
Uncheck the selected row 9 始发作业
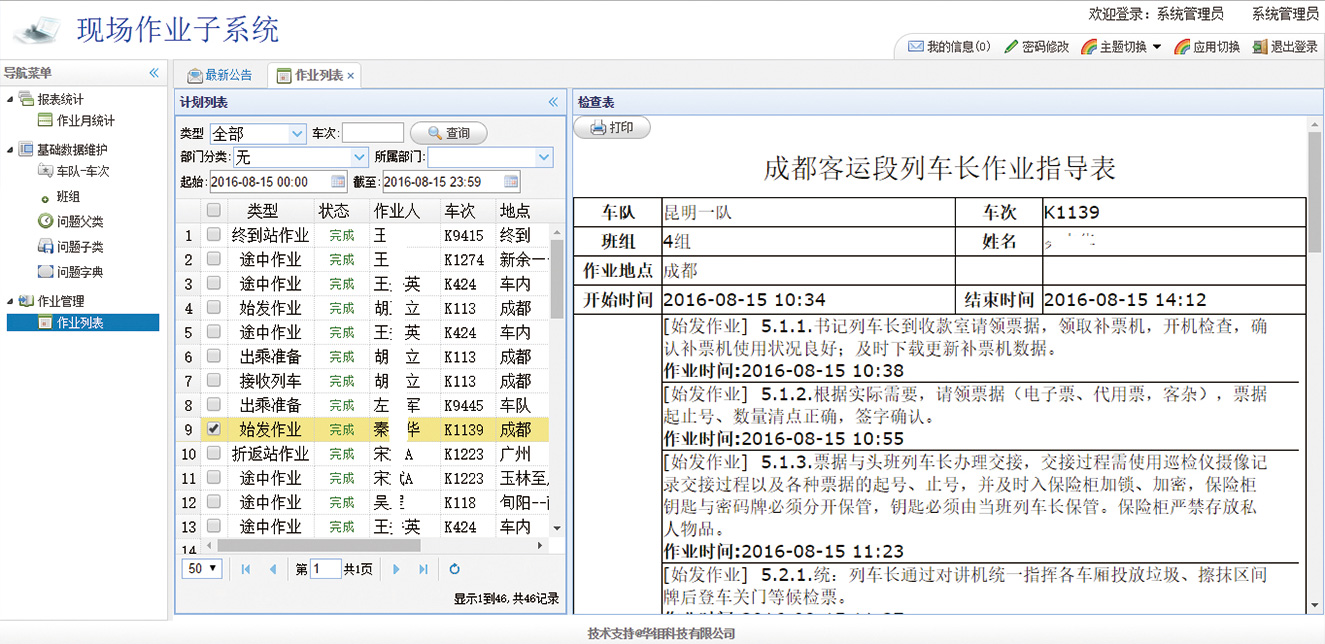tap(213, 429)
